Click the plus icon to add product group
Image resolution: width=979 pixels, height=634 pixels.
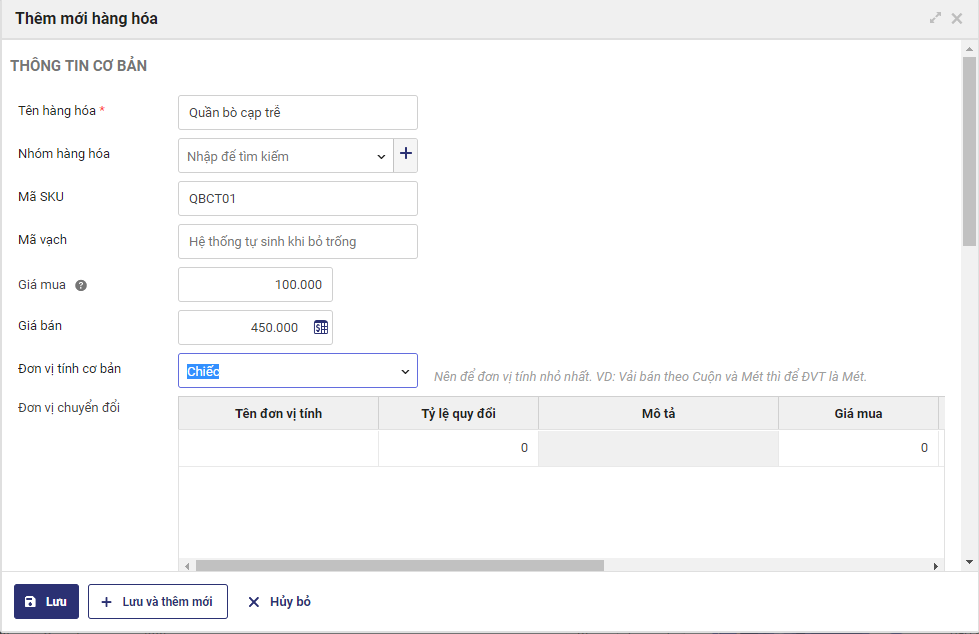coord(406,155)
